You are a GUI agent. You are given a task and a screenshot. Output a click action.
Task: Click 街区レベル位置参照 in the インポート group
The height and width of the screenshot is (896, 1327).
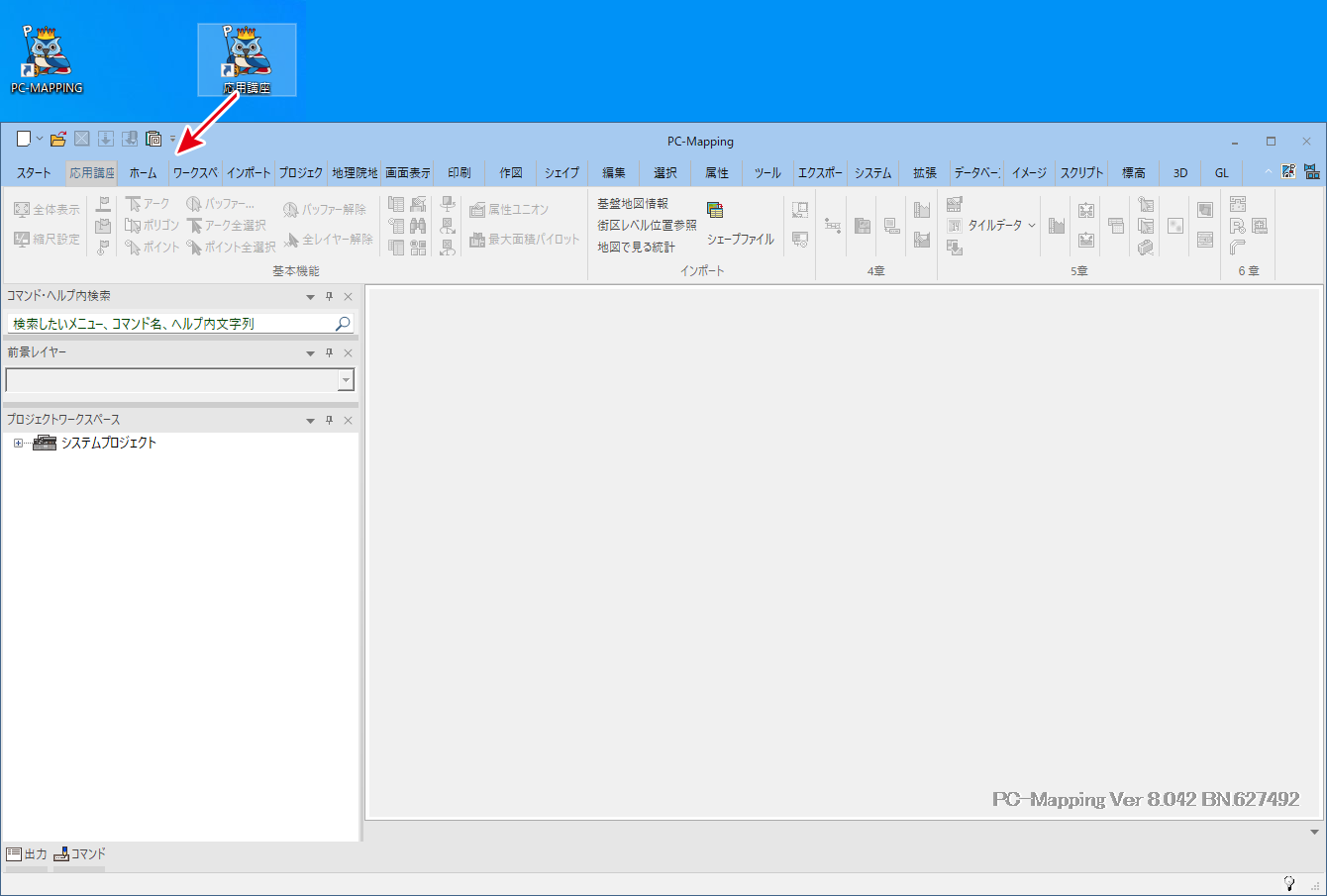pyautogui.click(x=647, y=225)
